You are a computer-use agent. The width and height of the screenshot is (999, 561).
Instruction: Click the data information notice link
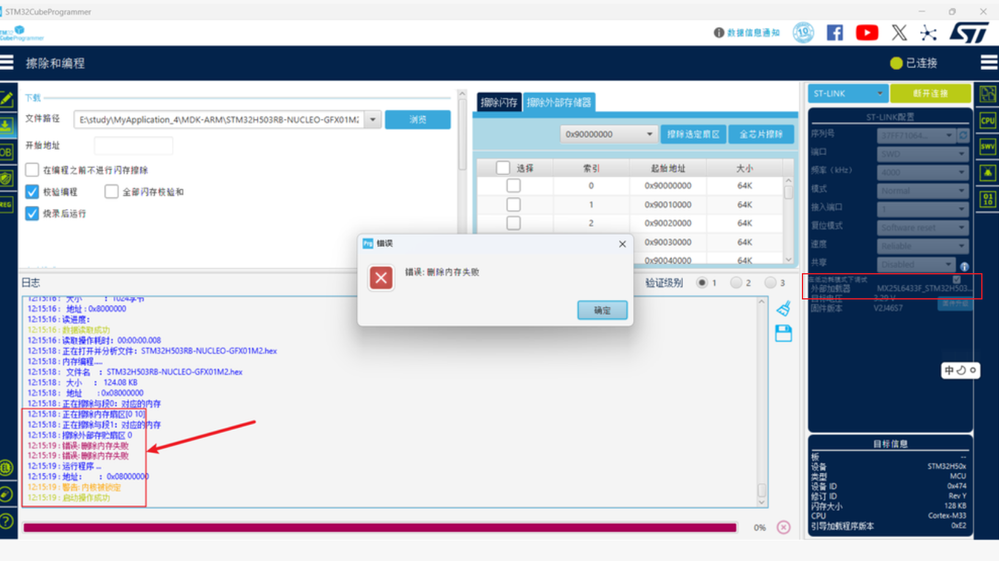[747, 32]
